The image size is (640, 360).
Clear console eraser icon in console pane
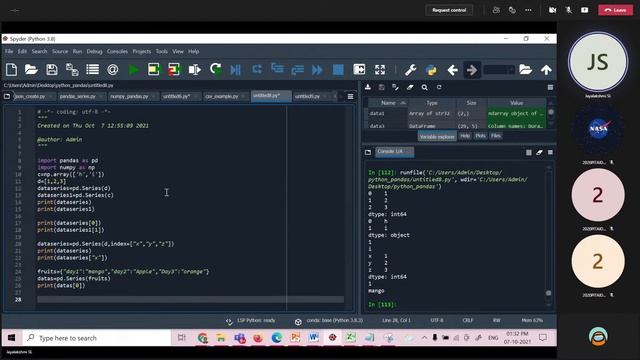539,152
